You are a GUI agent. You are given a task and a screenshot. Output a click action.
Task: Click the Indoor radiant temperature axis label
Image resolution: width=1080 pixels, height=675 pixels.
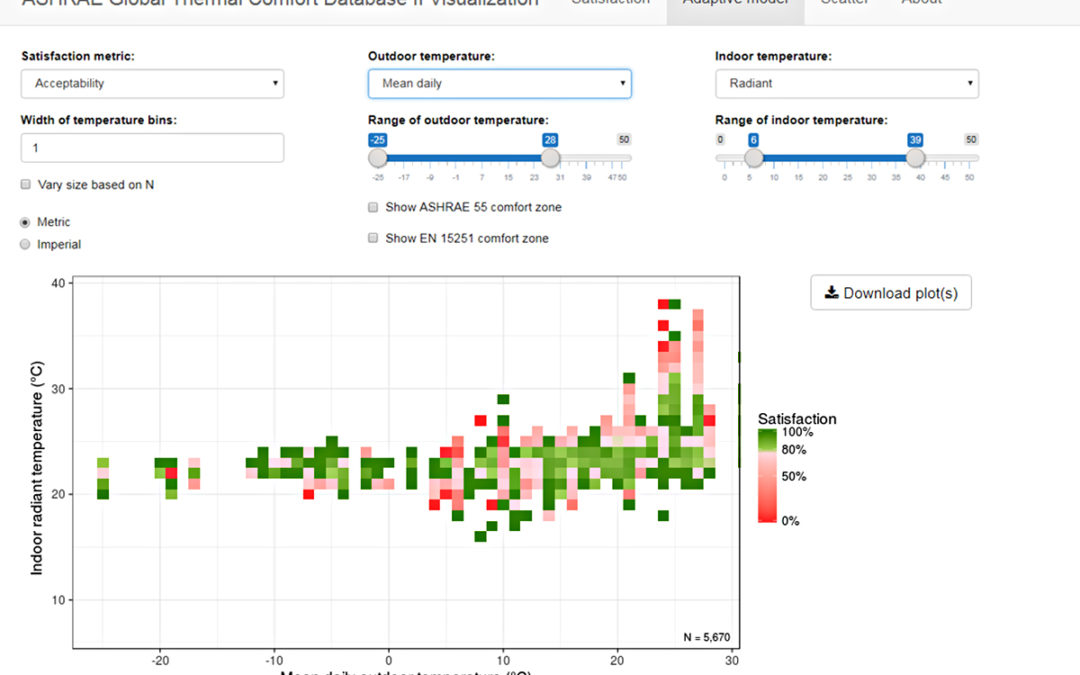point(37,468)
